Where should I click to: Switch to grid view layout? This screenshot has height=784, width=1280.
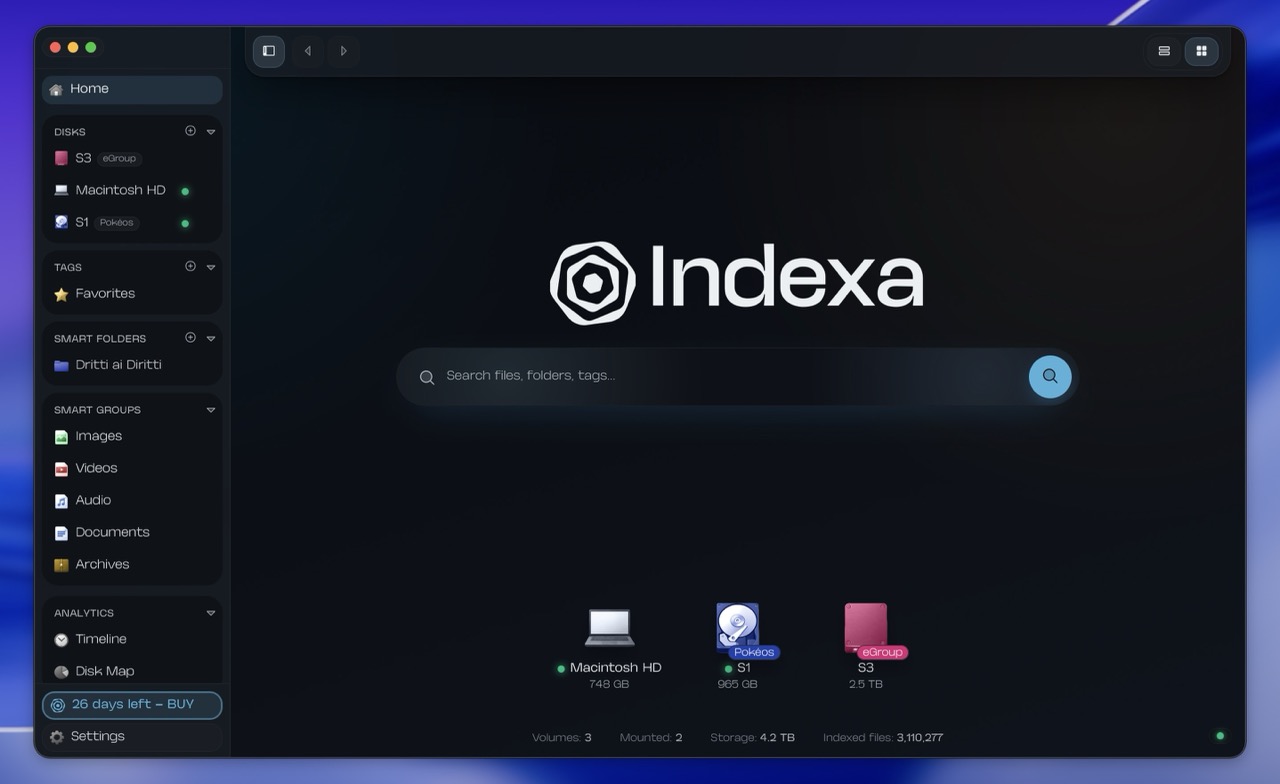(x=1201, y=51)
